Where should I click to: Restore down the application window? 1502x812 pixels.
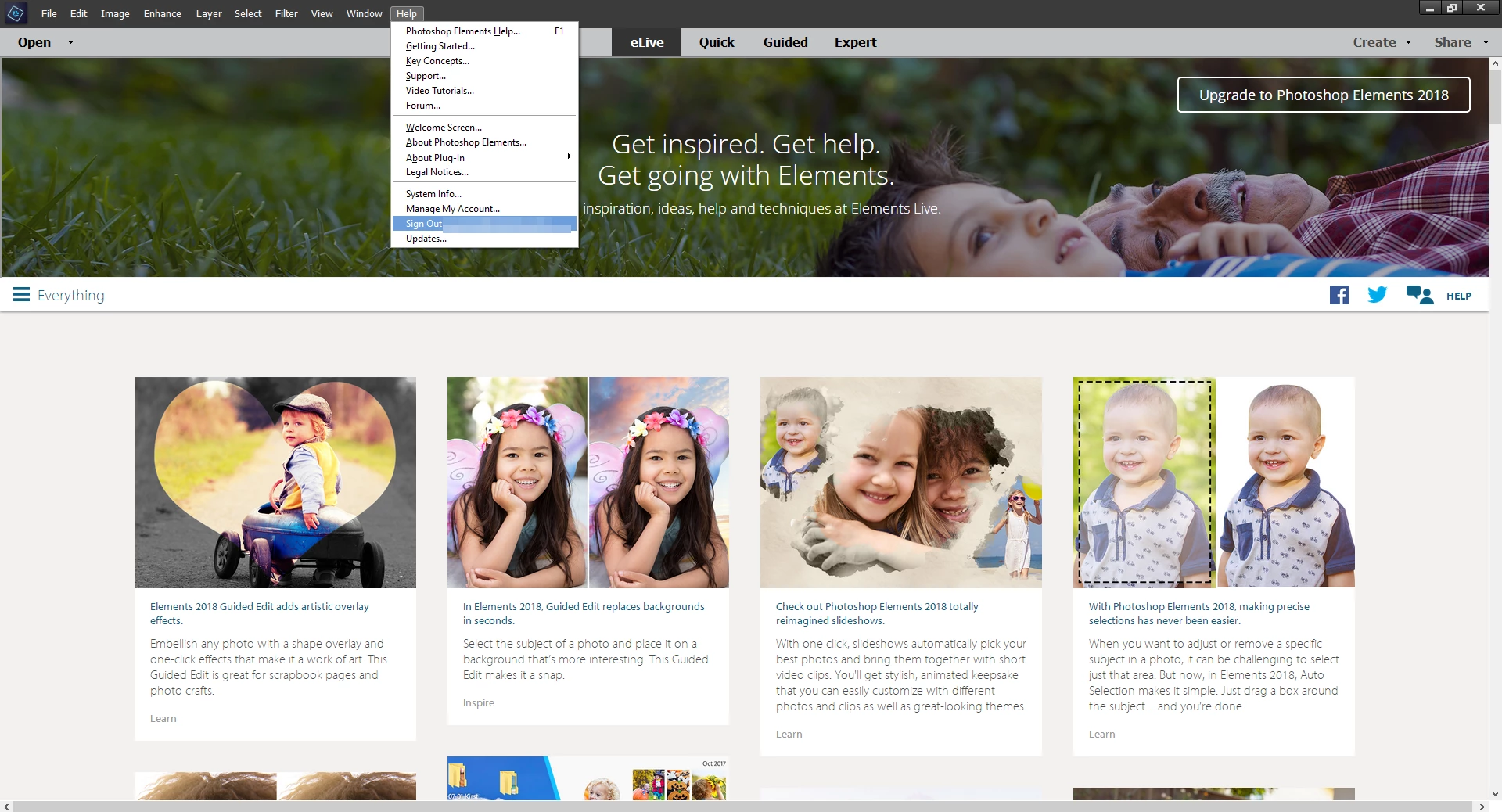[x=1452, y=8]
